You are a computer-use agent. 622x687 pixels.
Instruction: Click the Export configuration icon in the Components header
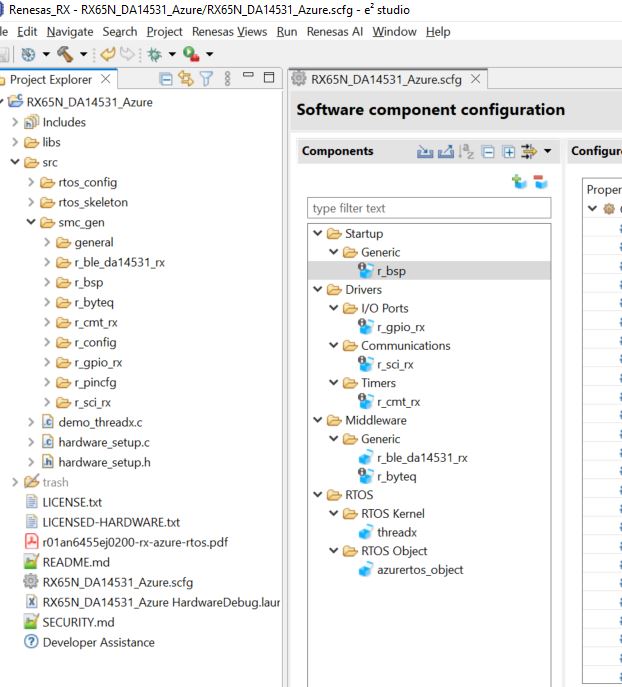pos(445,152)
